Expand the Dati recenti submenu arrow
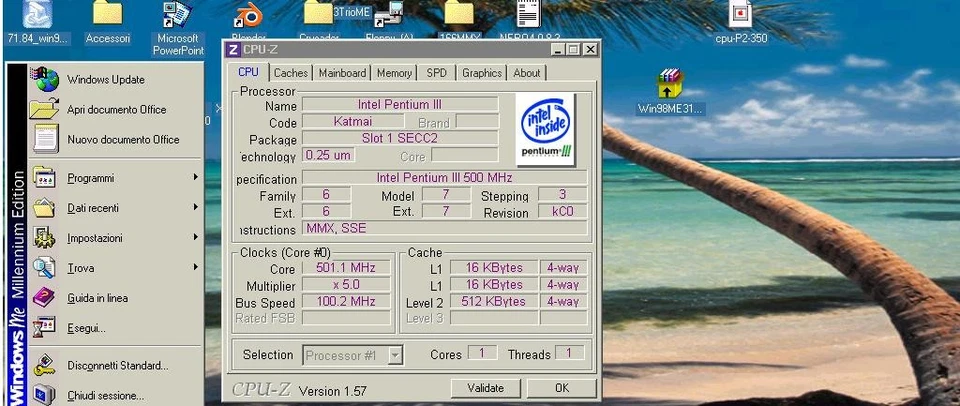 point(196,208)
